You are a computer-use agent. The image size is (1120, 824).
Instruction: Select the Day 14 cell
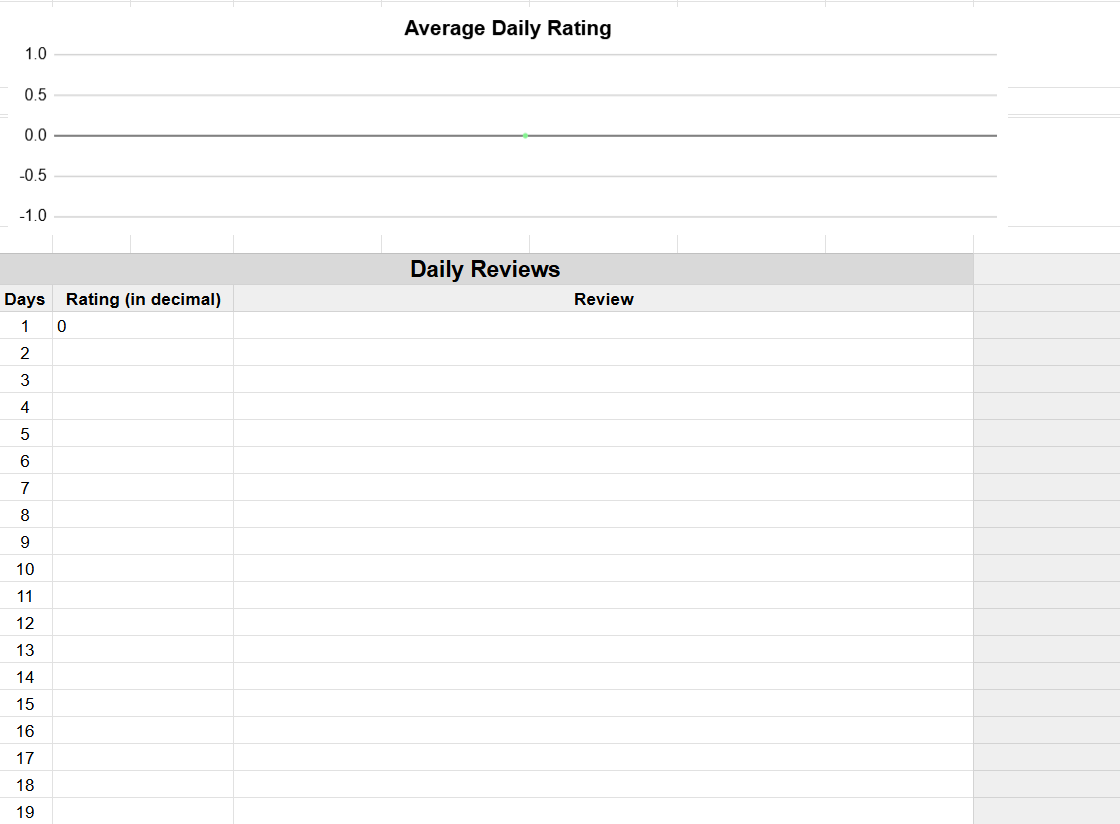coord(26,677)
